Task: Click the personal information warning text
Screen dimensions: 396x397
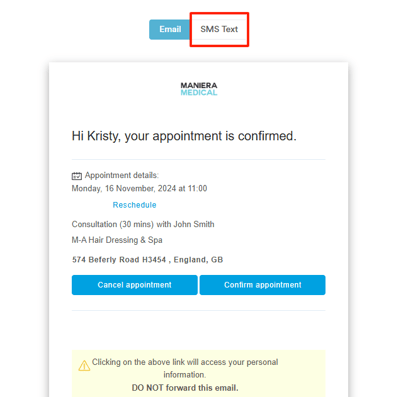Action: coord(185,368)
